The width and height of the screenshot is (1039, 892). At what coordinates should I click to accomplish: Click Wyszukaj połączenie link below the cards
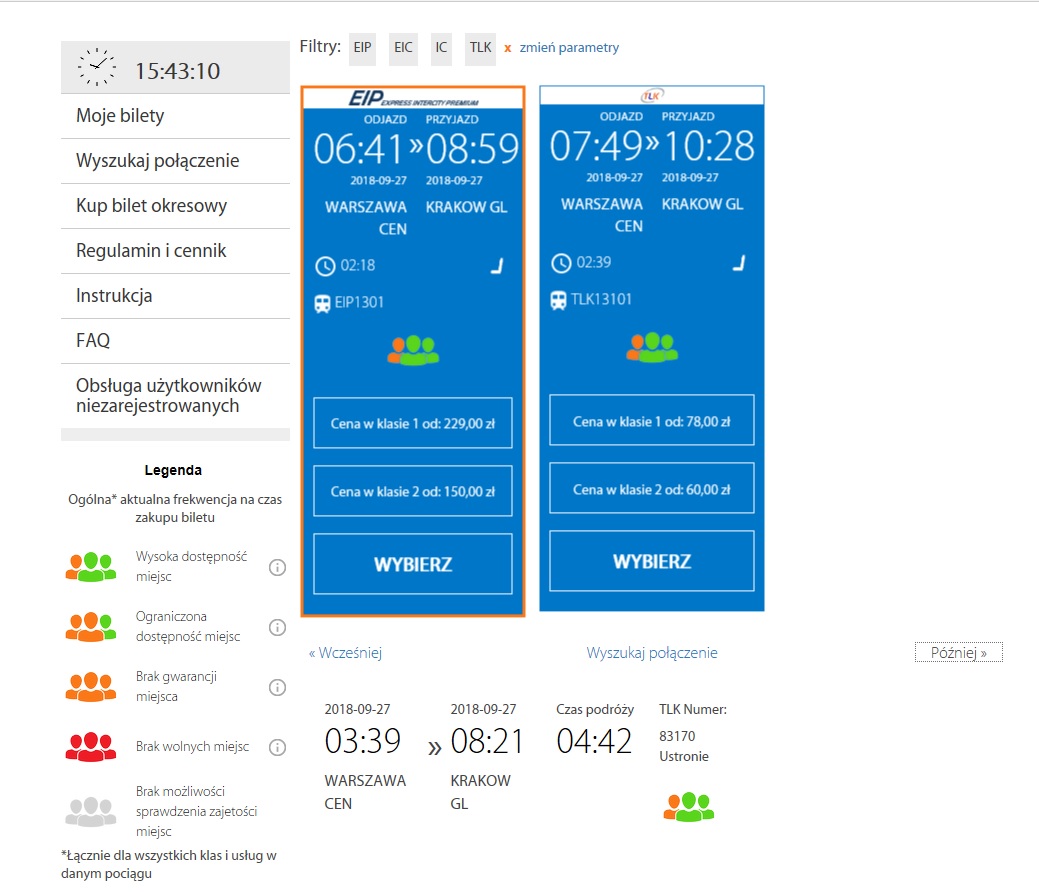pos(652,653)
